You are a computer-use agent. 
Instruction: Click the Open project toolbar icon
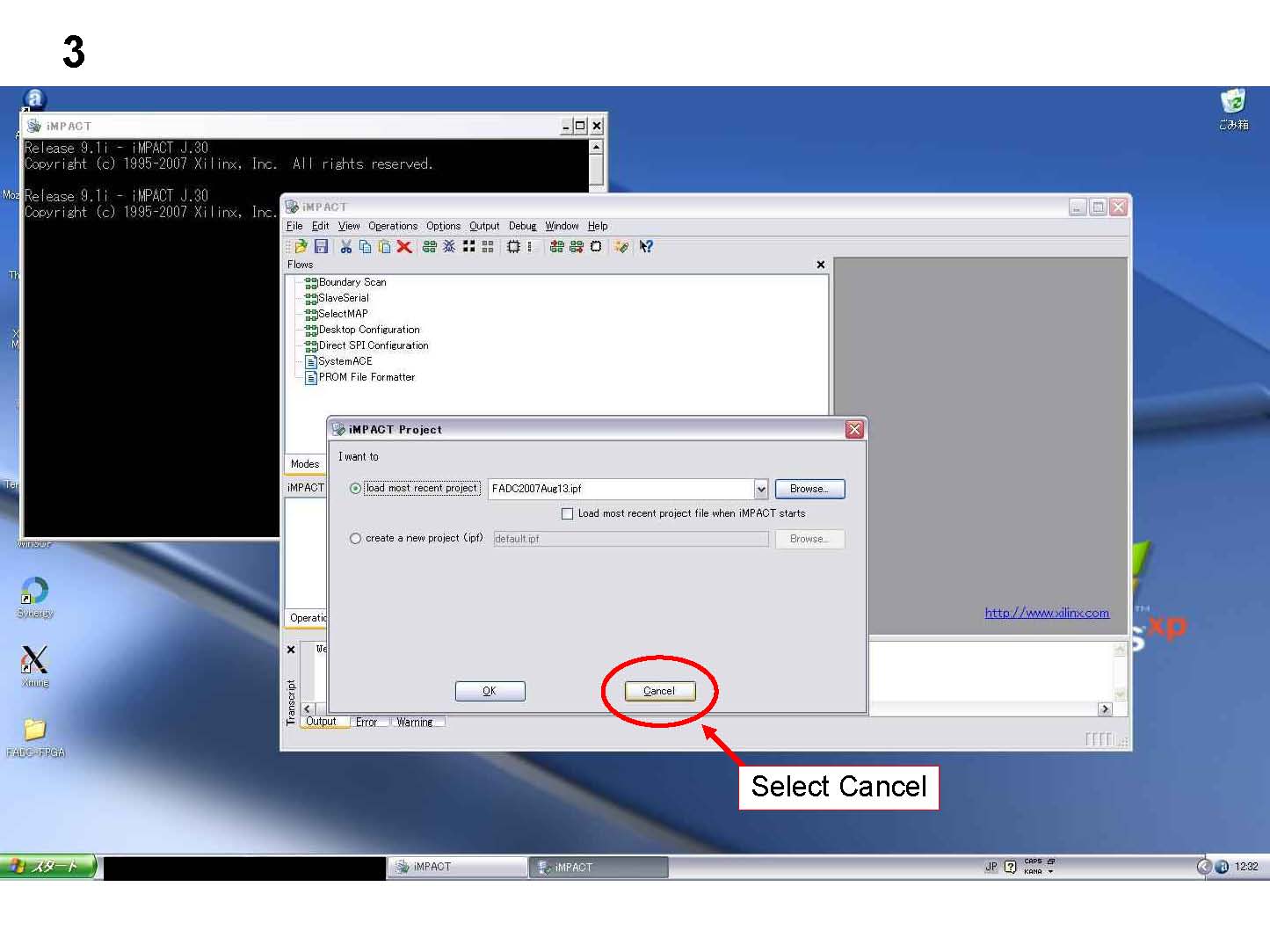coord(301,247)
